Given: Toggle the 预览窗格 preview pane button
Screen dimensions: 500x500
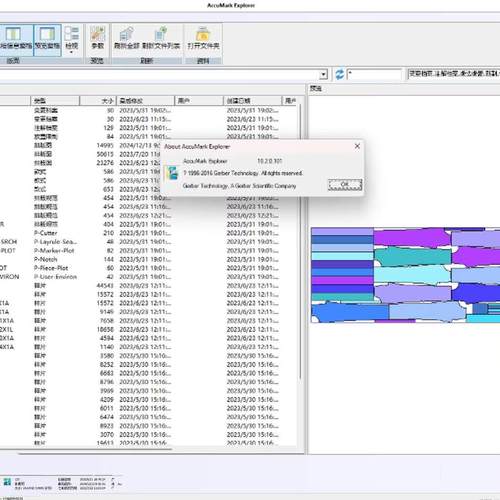Looking at the screenshot, I should point(47,40).
